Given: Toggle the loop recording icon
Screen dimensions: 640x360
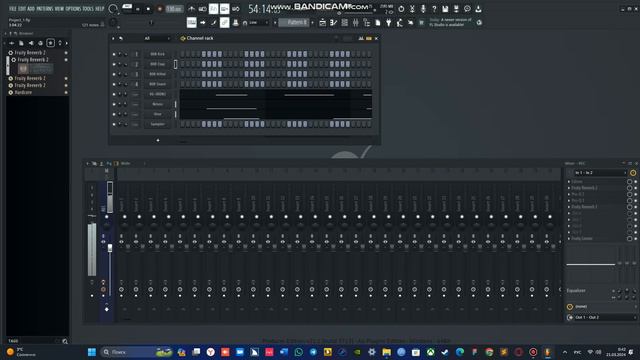Looking at the screenshot, I should point(236,9).
